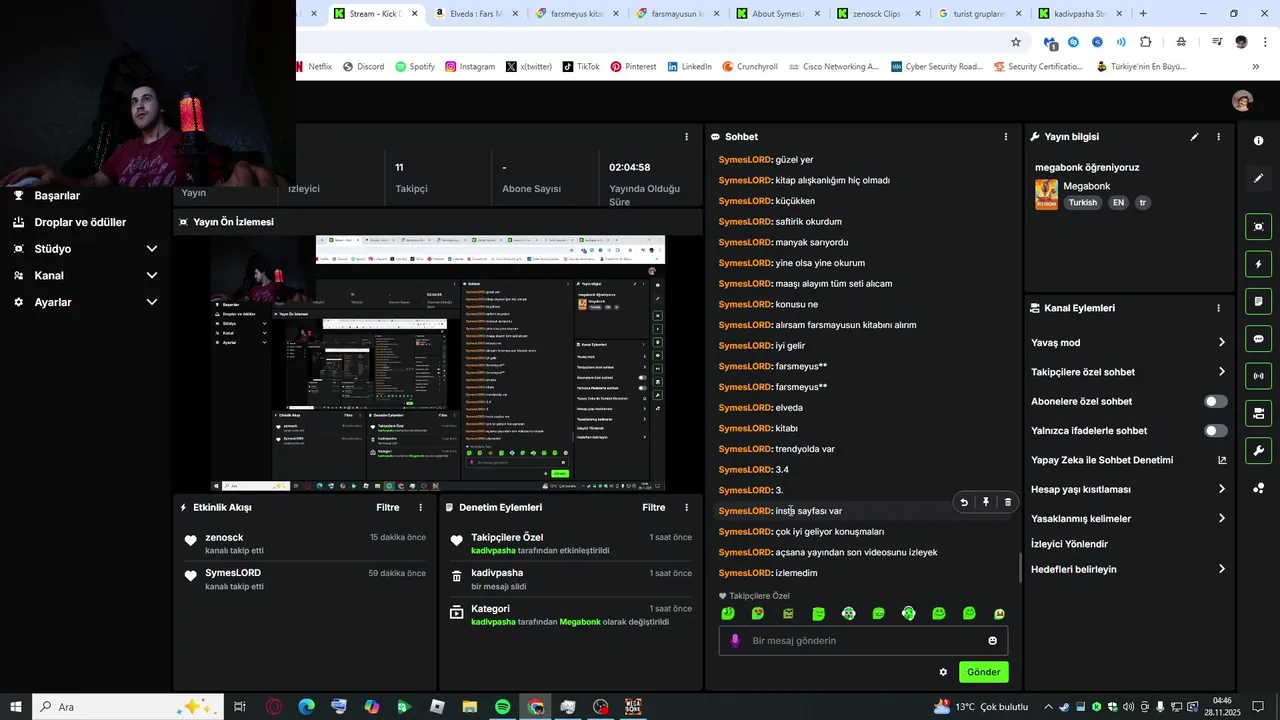Click İzleyici Yönlendir option
This screenshot has height=720, width=1280.
(x=1069, y=544)
